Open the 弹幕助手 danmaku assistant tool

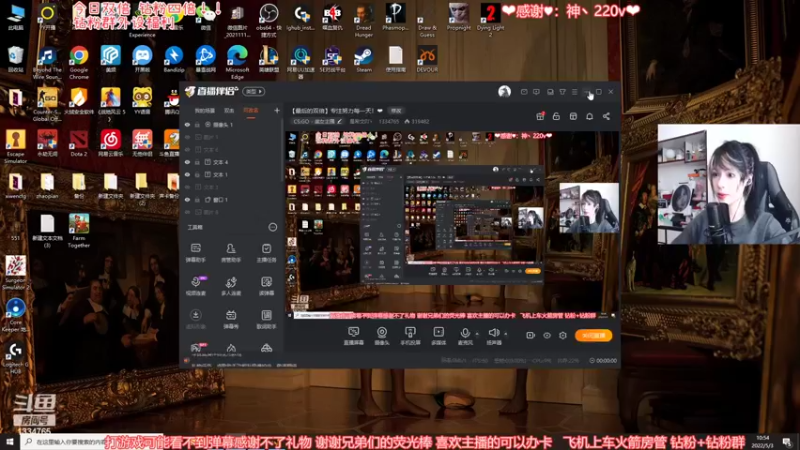pos(195,253)
